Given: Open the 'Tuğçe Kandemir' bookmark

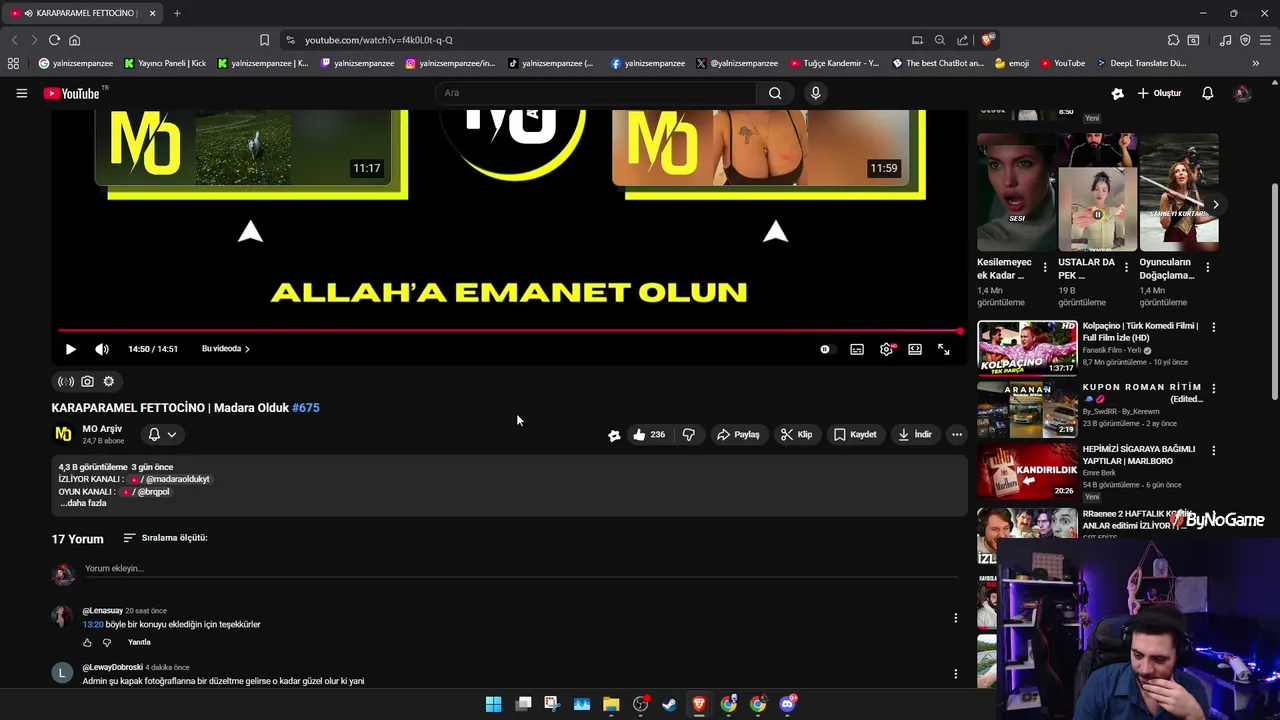Looking at the screenshot, I should point(834,63).
